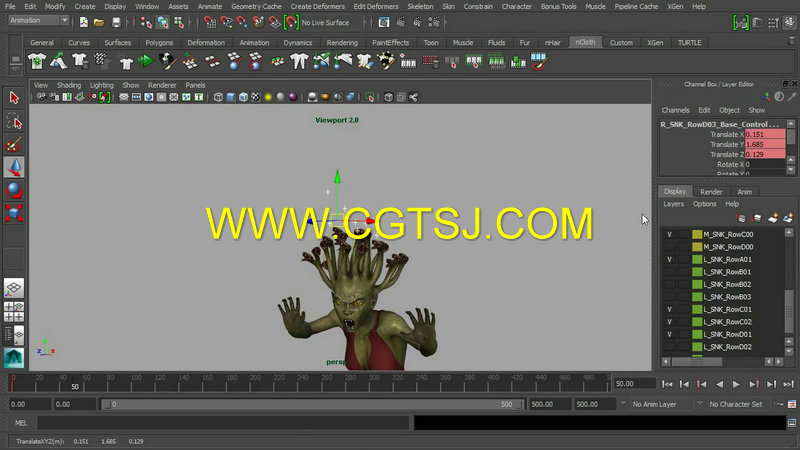This screenshot has width=800, height=450.
Task: Click the textured checker icon in viewport
Action: [256, 97]
